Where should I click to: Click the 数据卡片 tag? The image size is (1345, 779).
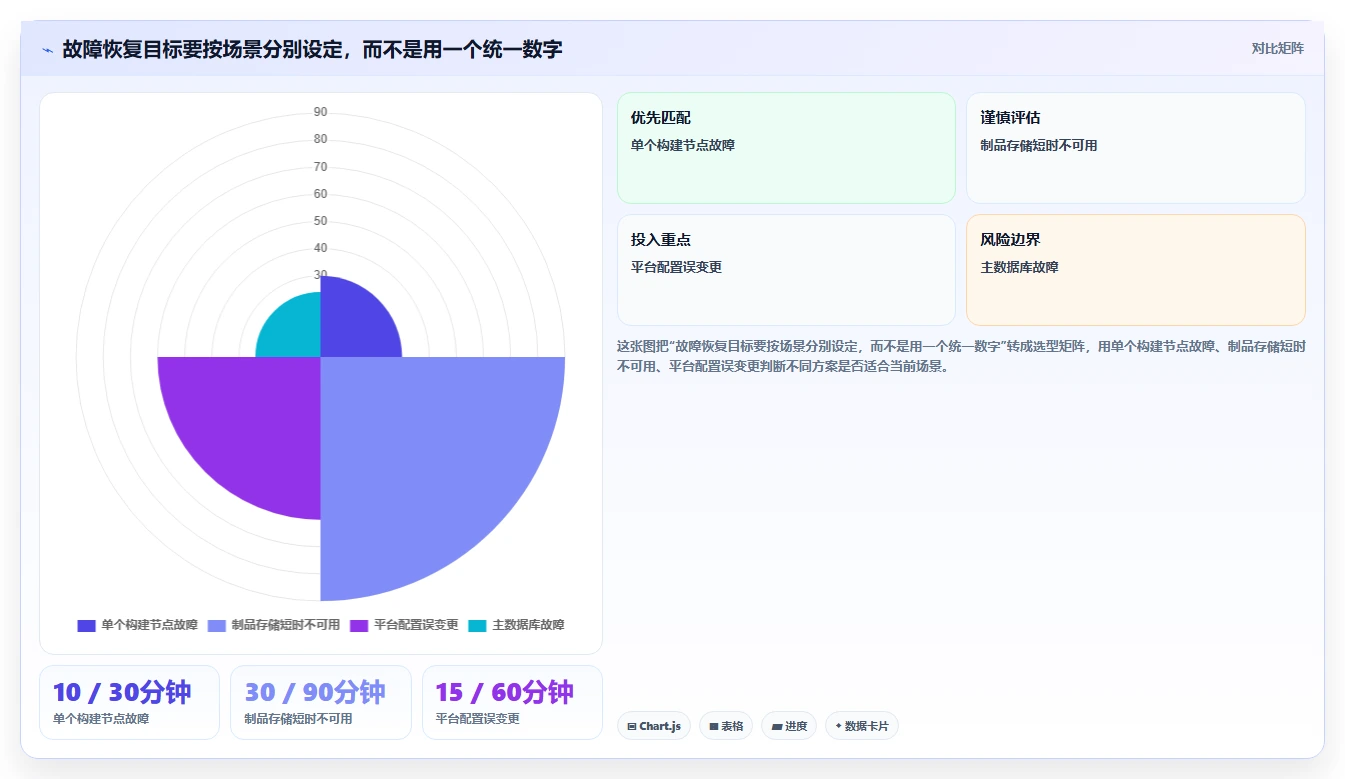tap(861, 726)
